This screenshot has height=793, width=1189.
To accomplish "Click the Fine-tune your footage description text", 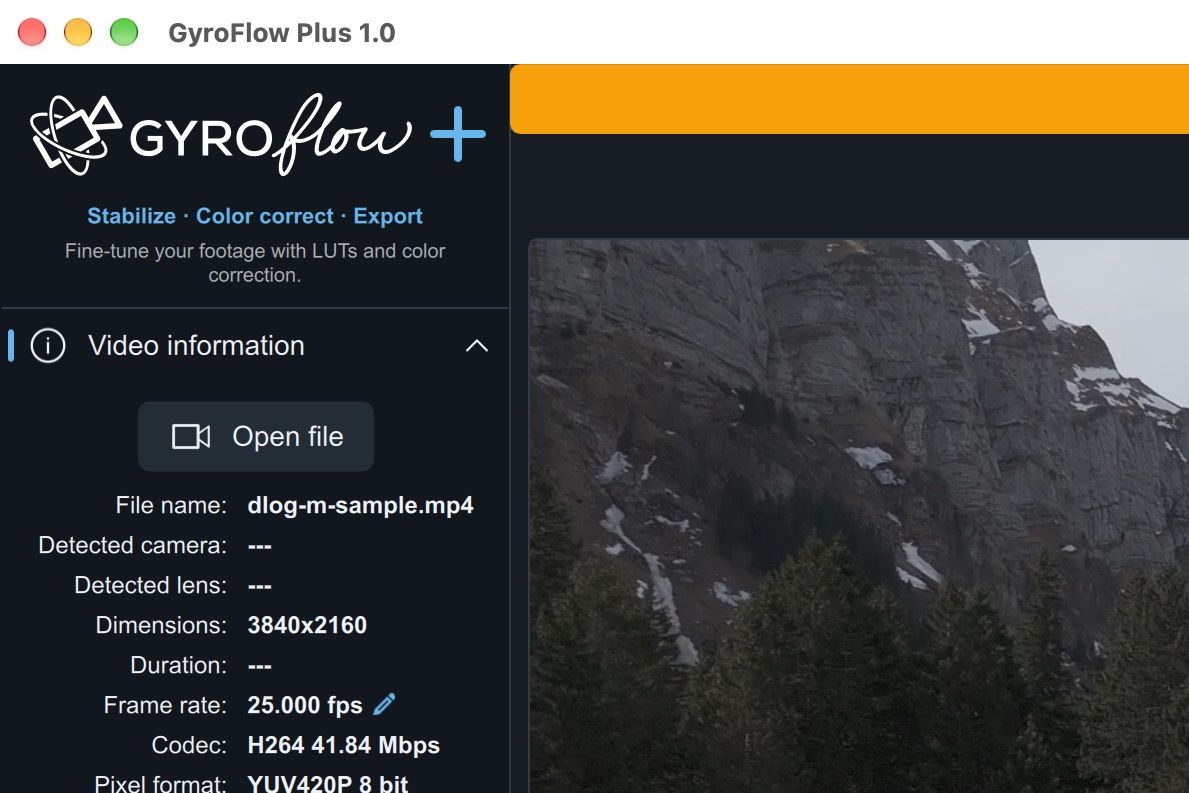I will 255,262.
